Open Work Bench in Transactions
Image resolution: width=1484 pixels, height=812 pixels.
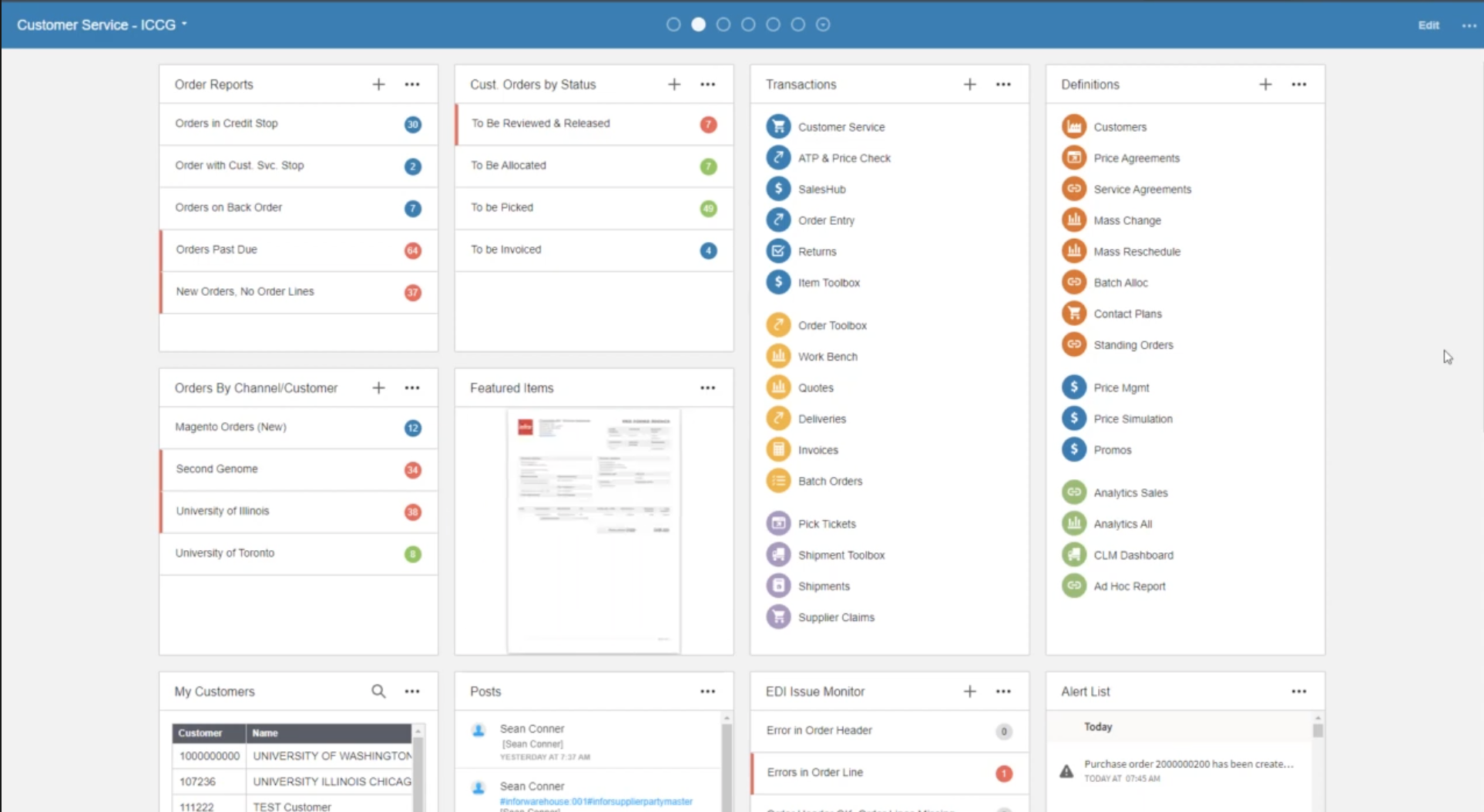[778, 357]
